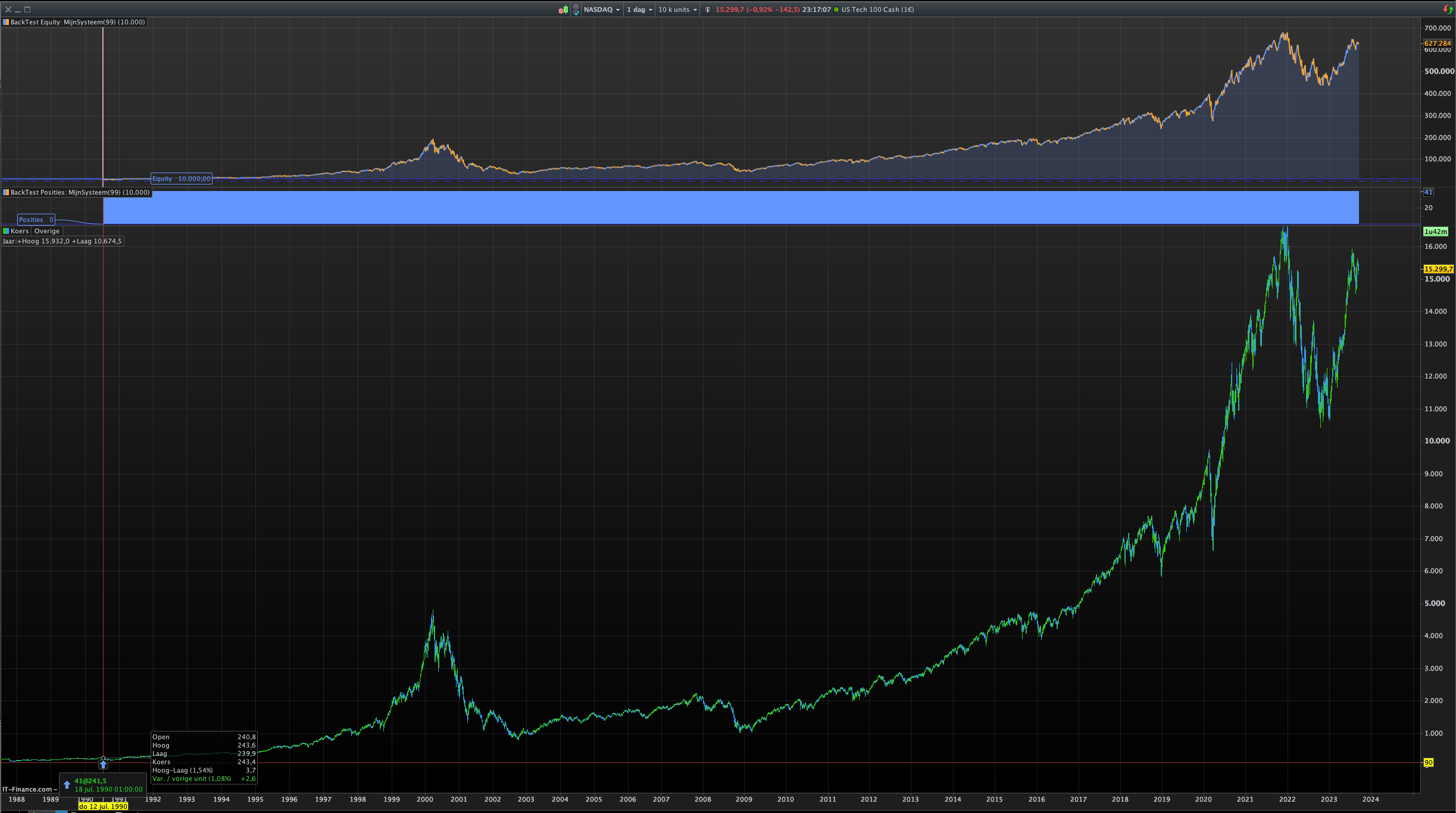Click the BackTest Posities panel color icon
The image size is (1456, 813).
point(6,192)
